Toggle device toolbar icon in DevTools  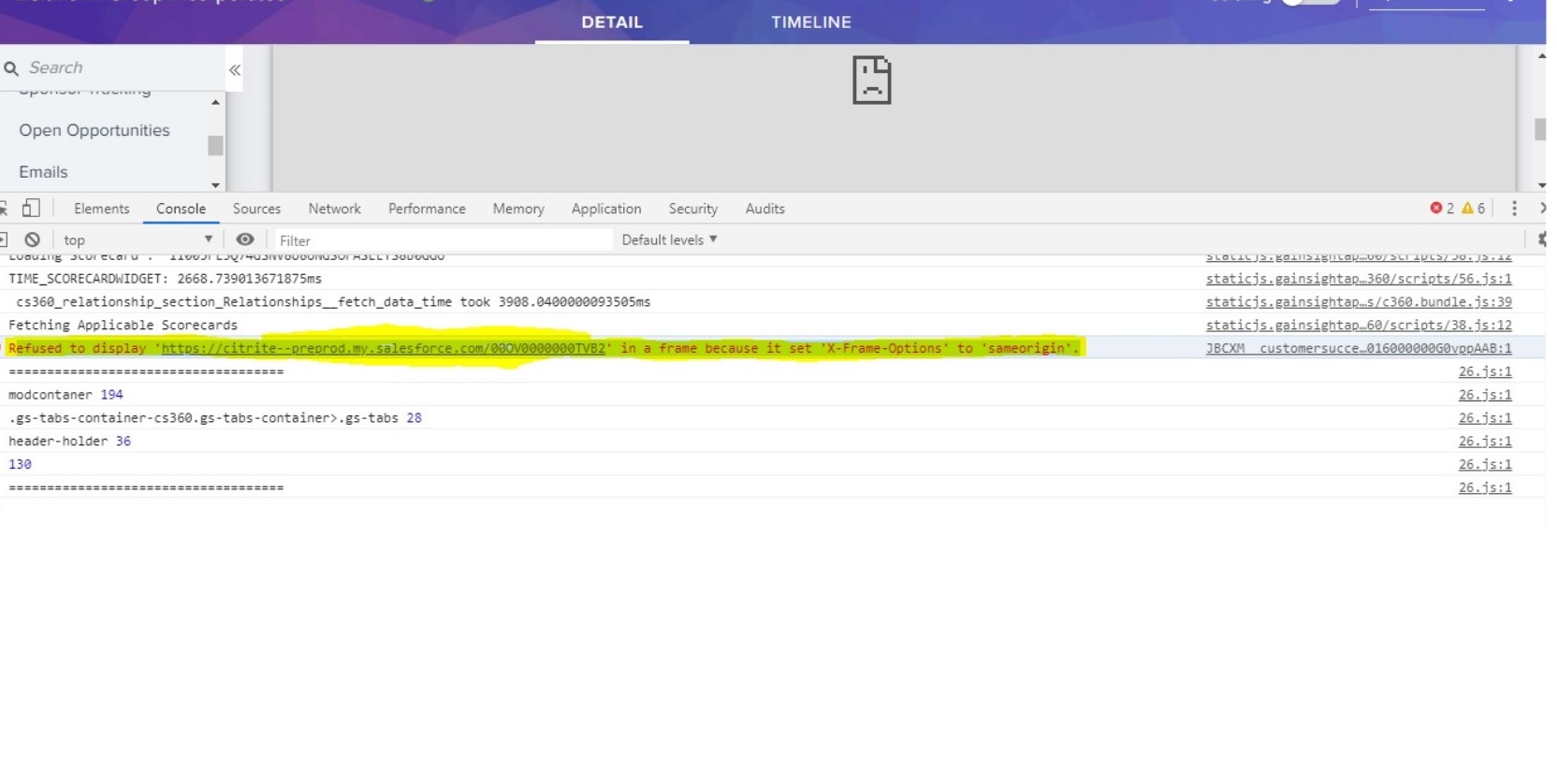[x=31, y=208]
